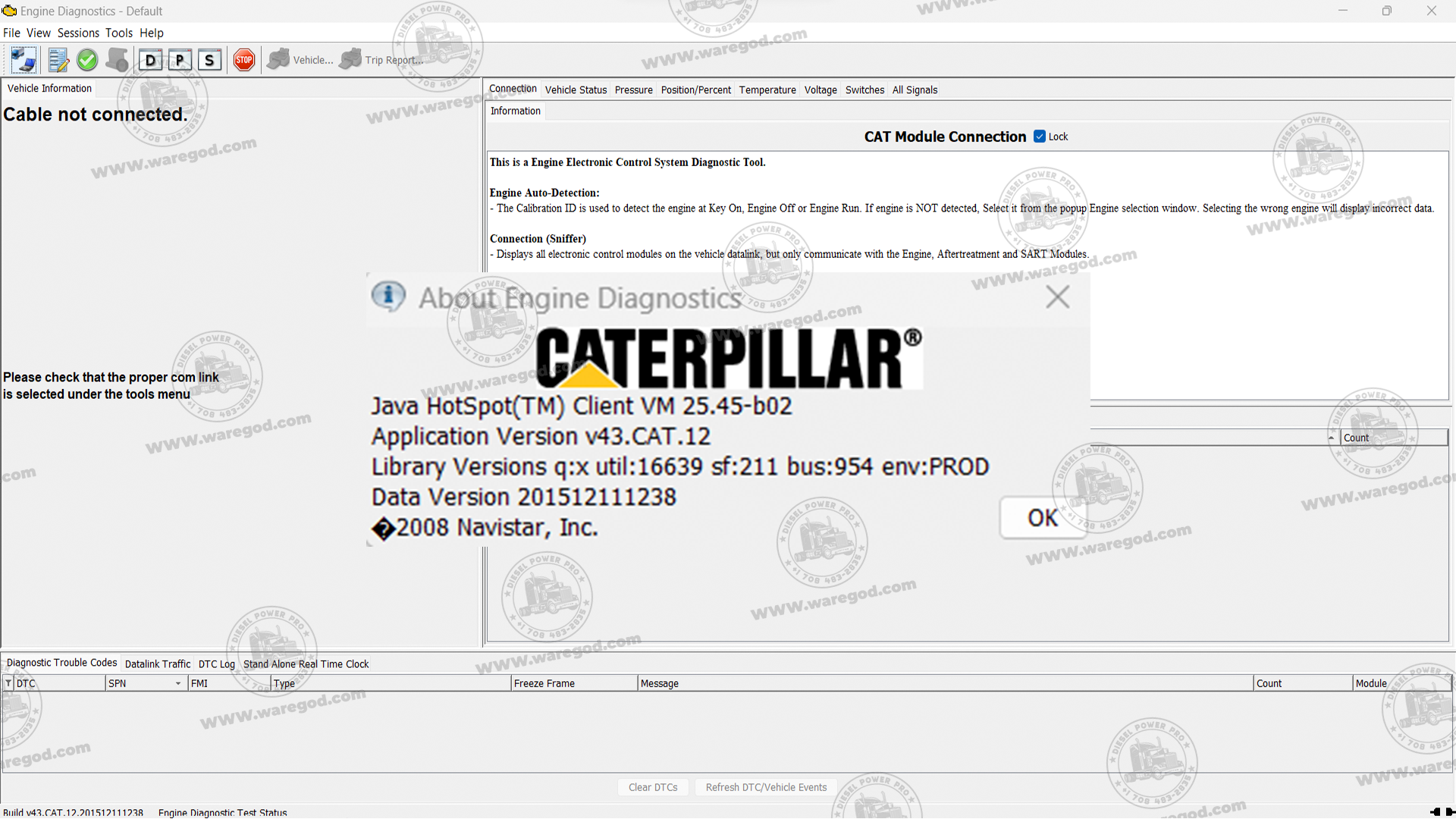This screenshot has width=1456, height=819.
Task: Click the T filter column header
Action: [8, 683]
